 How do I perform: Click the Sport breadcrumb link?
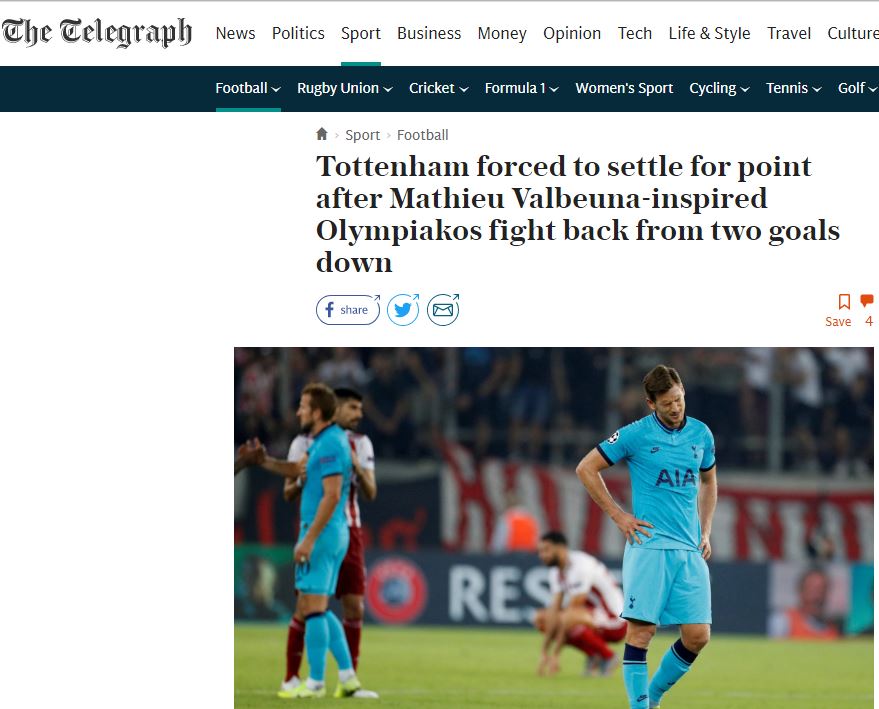point(363,135)
